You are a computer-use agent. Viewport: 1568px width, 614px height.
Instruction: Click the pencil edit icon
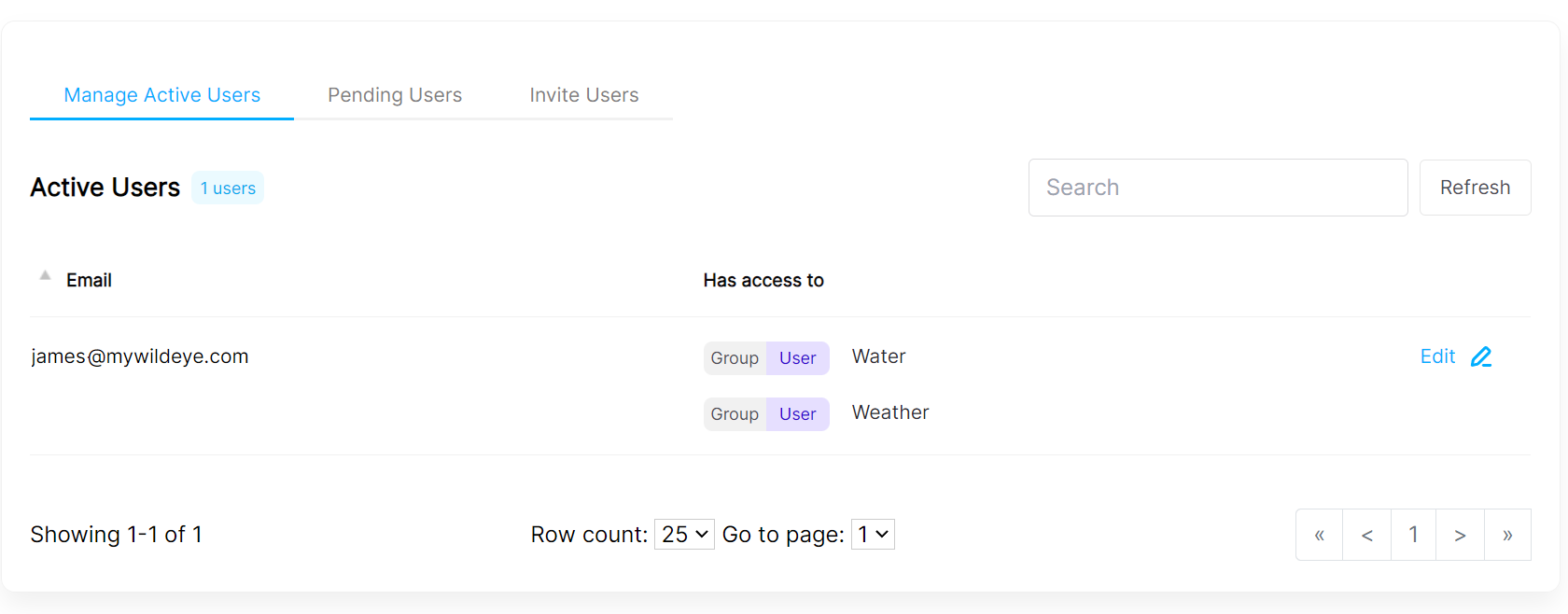tap(1481, 357)
